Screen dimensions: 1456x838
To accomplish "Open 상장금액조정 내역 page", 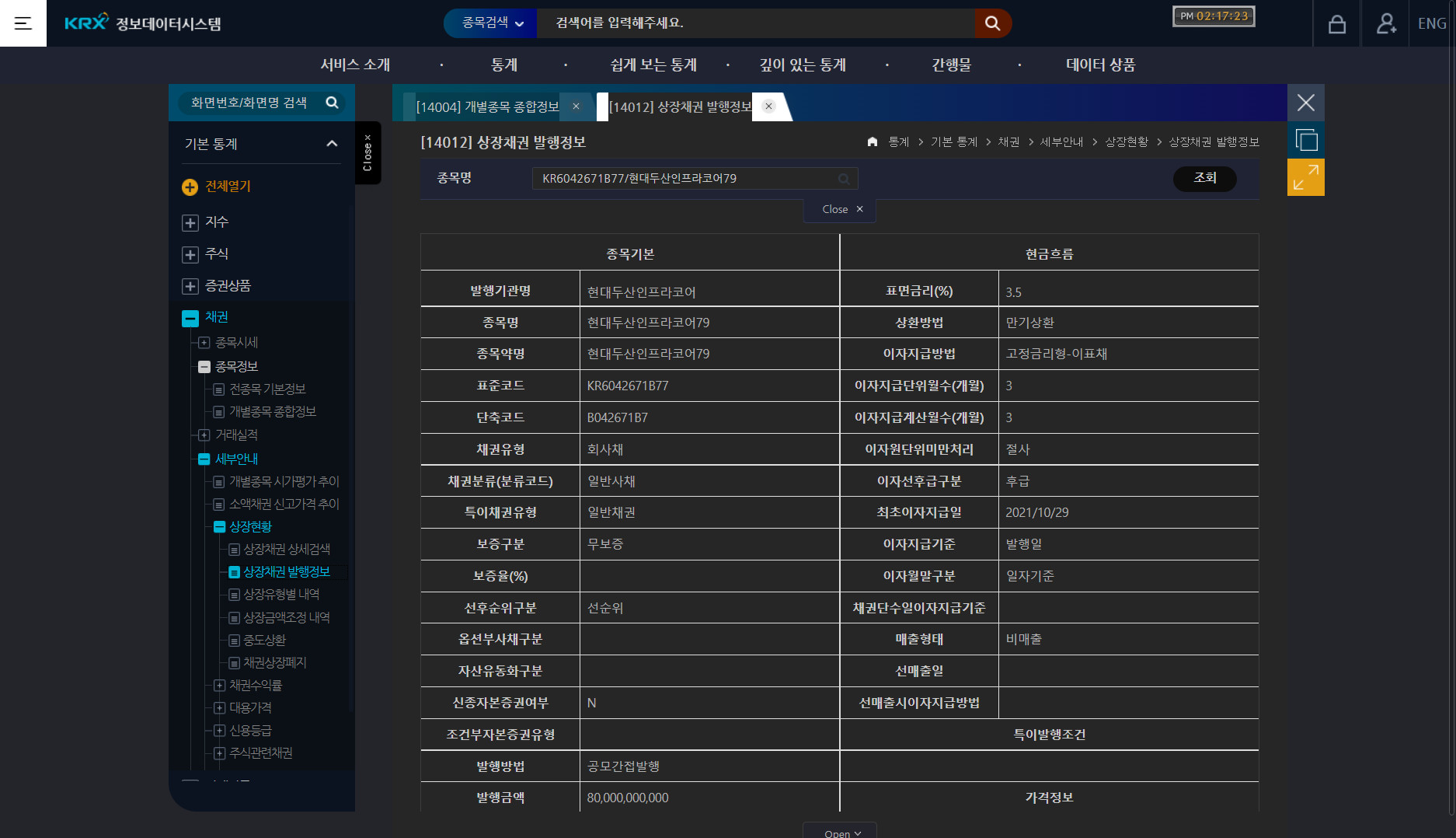I will 287,617.
